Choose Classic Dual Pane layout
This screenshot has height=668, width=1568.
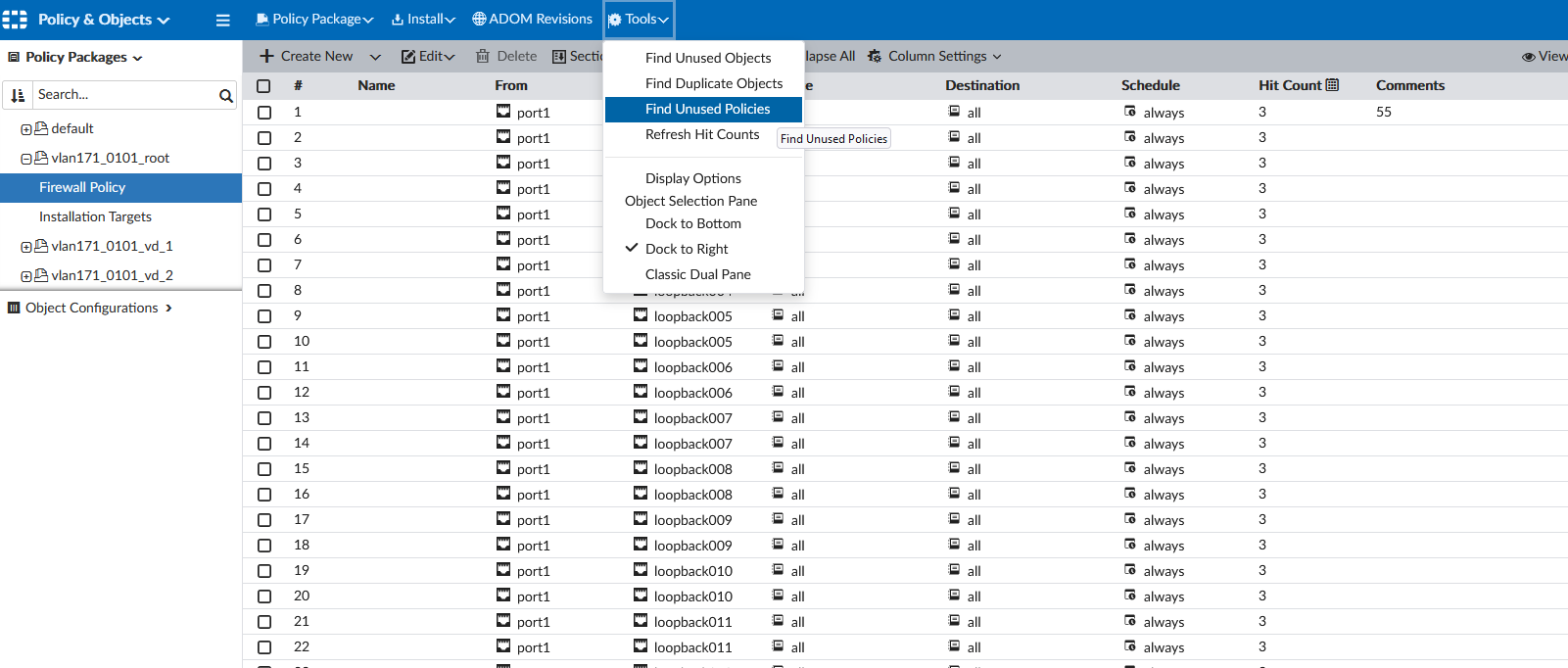tap(697, 274)
